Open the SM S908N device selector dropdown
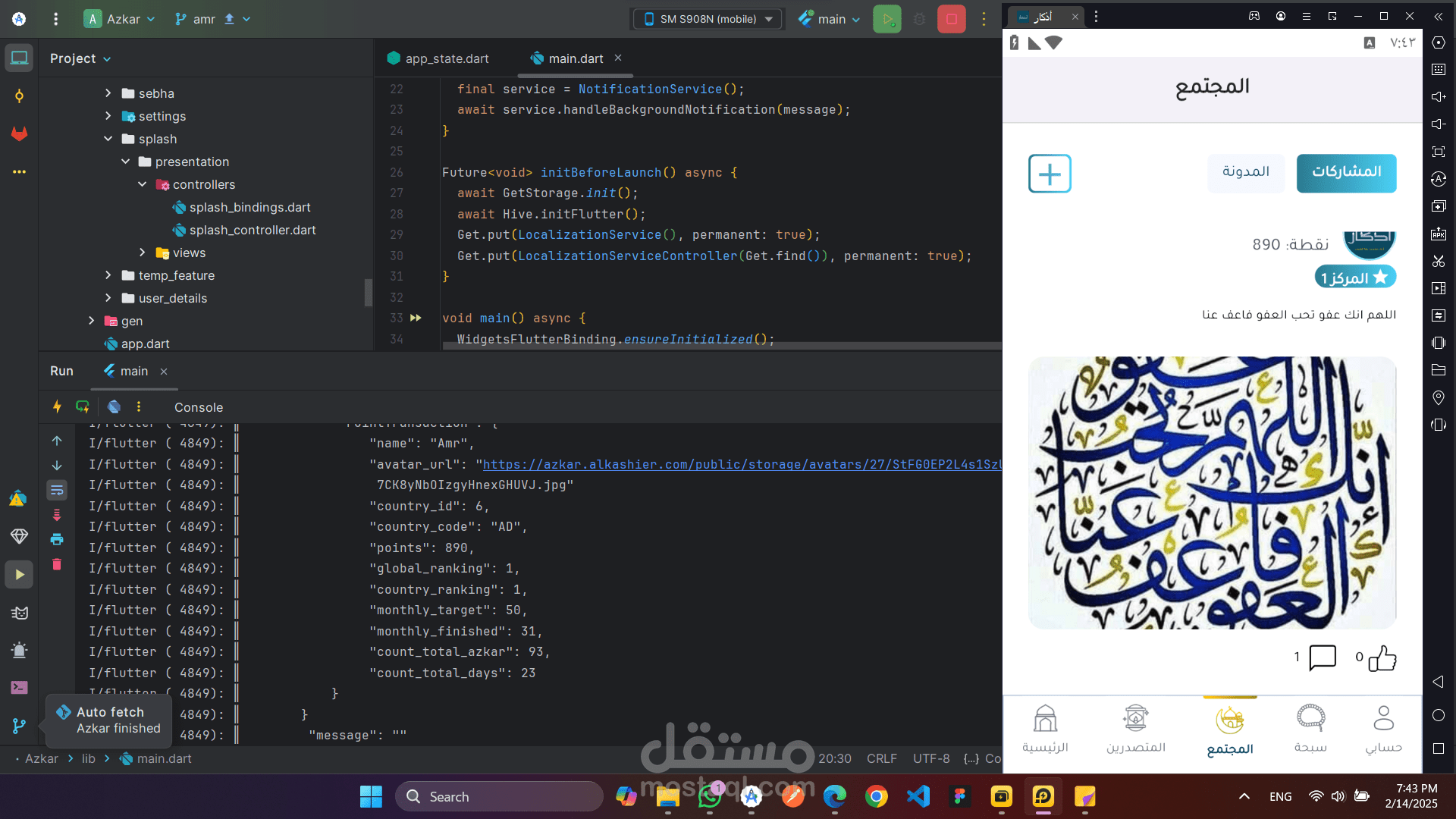The height and width of the screenshot is (819, 1456). (708, 19)
